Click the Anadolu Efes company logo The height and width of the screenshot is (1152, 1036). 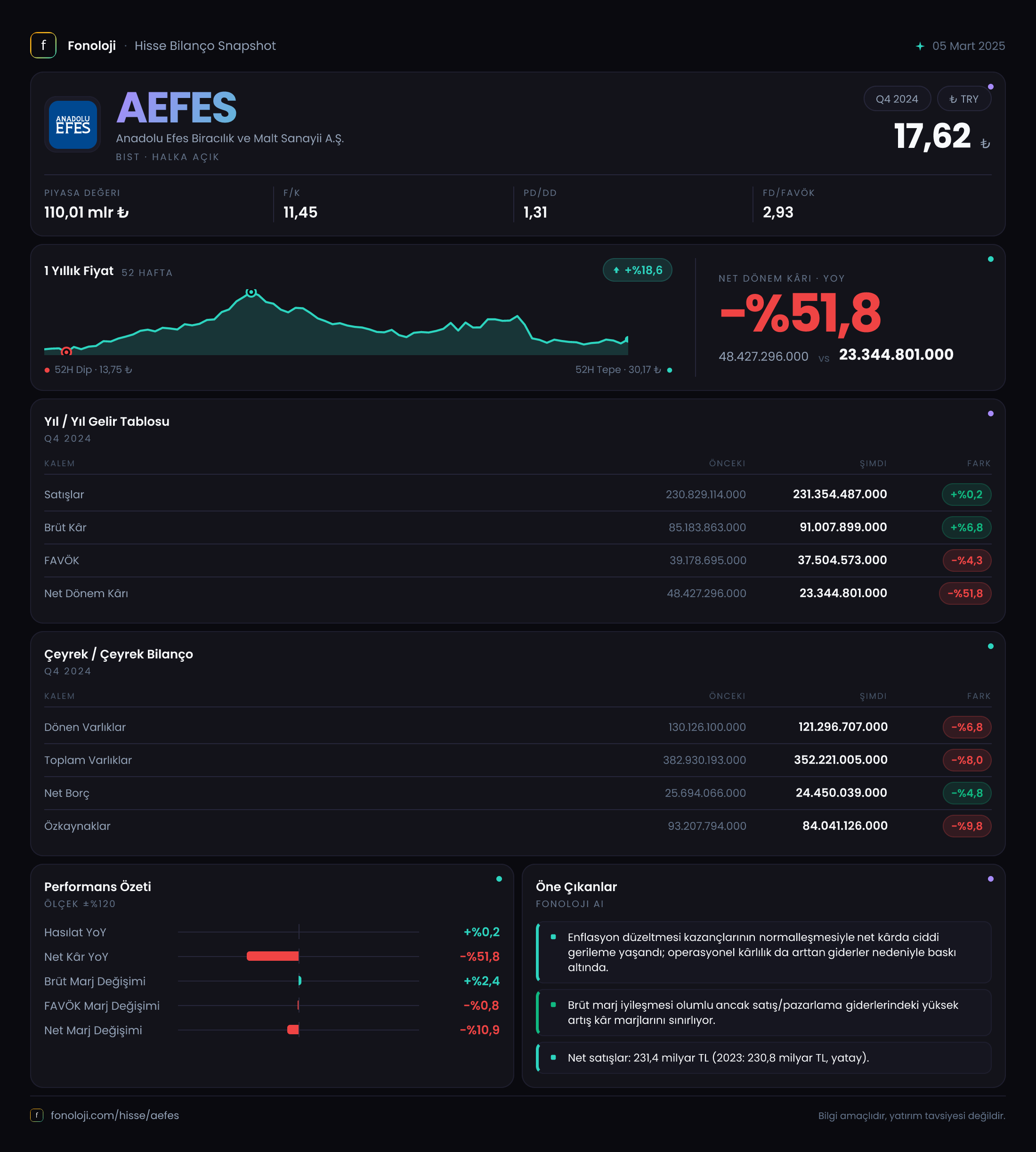[x=73, y=125]
